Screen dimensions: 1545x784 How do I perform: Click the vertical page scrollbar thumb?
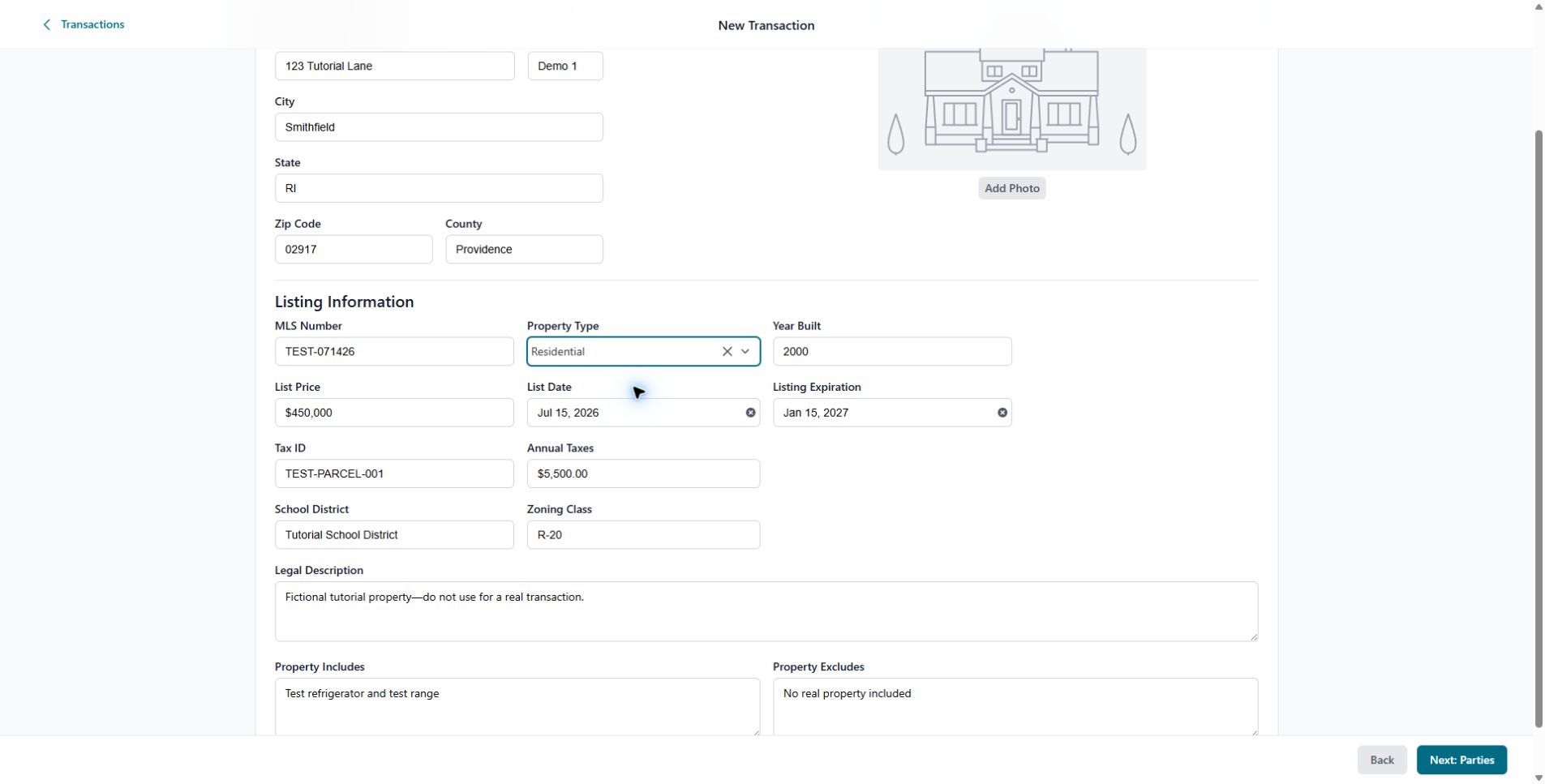tap(1539, 428)
